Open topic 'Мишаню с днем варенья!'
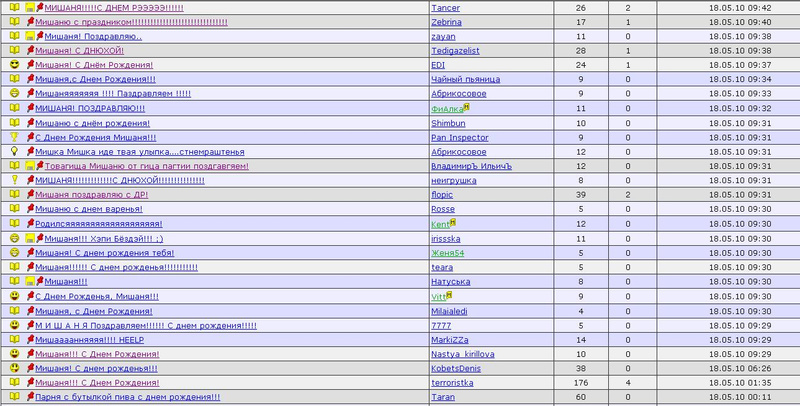800x406 pixels. [89, 209]
